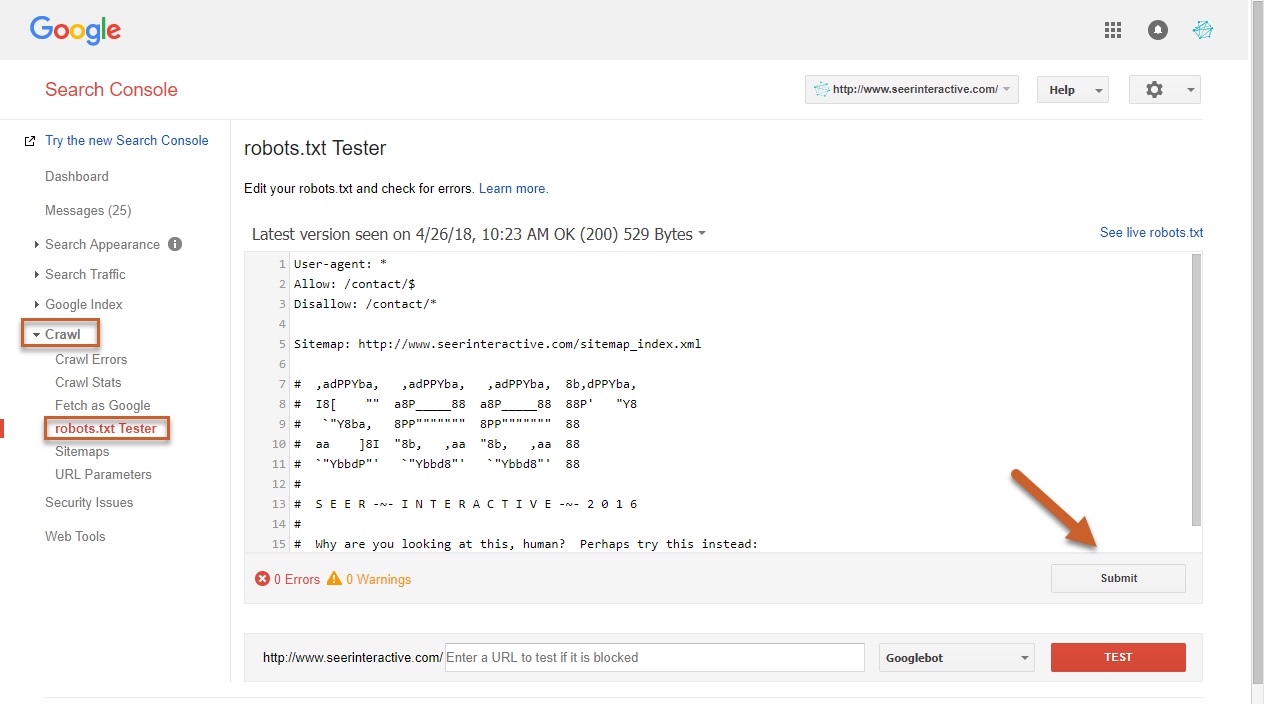Click the red TEST button
The width and height of the screenshot is (1264, 704).
(x=1118, y=658)
